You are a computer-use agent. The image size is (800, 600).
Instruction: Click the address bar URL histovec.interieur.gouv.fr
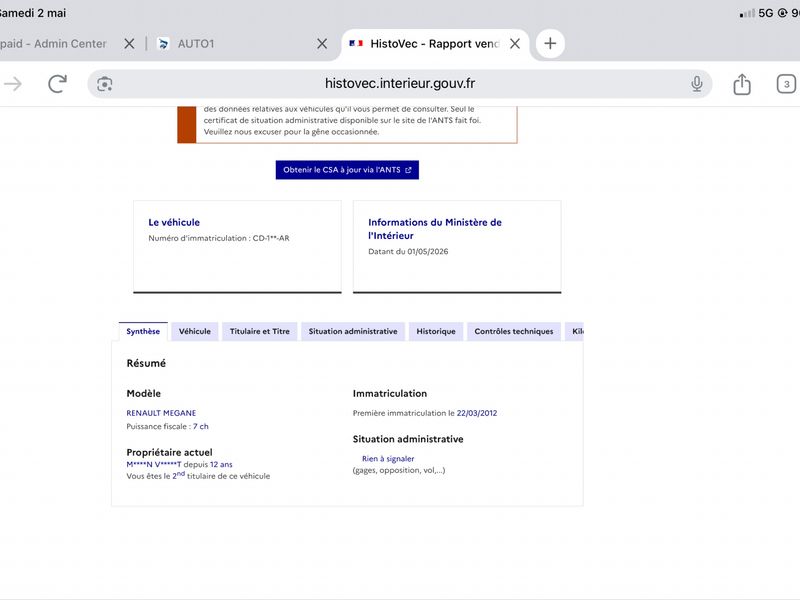400,84
